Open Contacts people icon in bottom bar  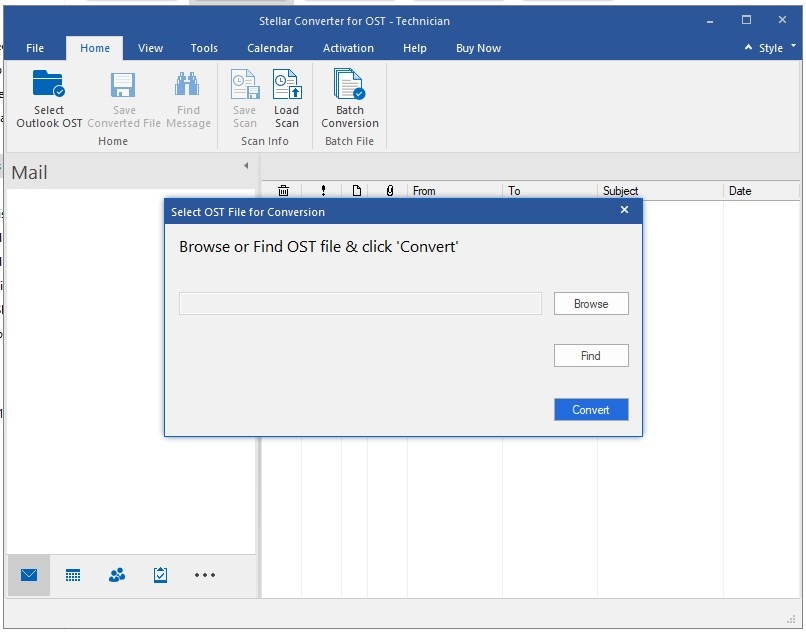(x=117, y=575)
